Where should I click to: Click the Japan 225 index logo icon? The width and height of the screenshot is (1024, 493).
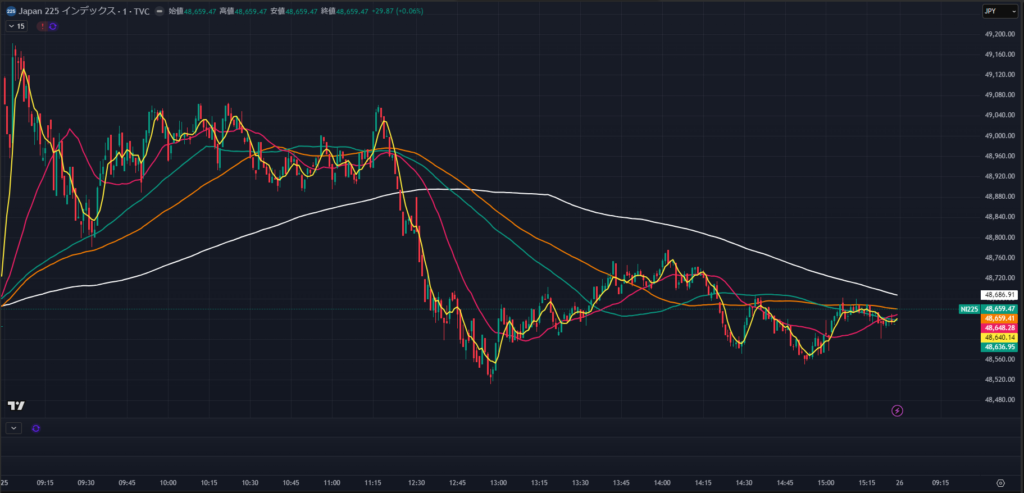coord(10,10)
